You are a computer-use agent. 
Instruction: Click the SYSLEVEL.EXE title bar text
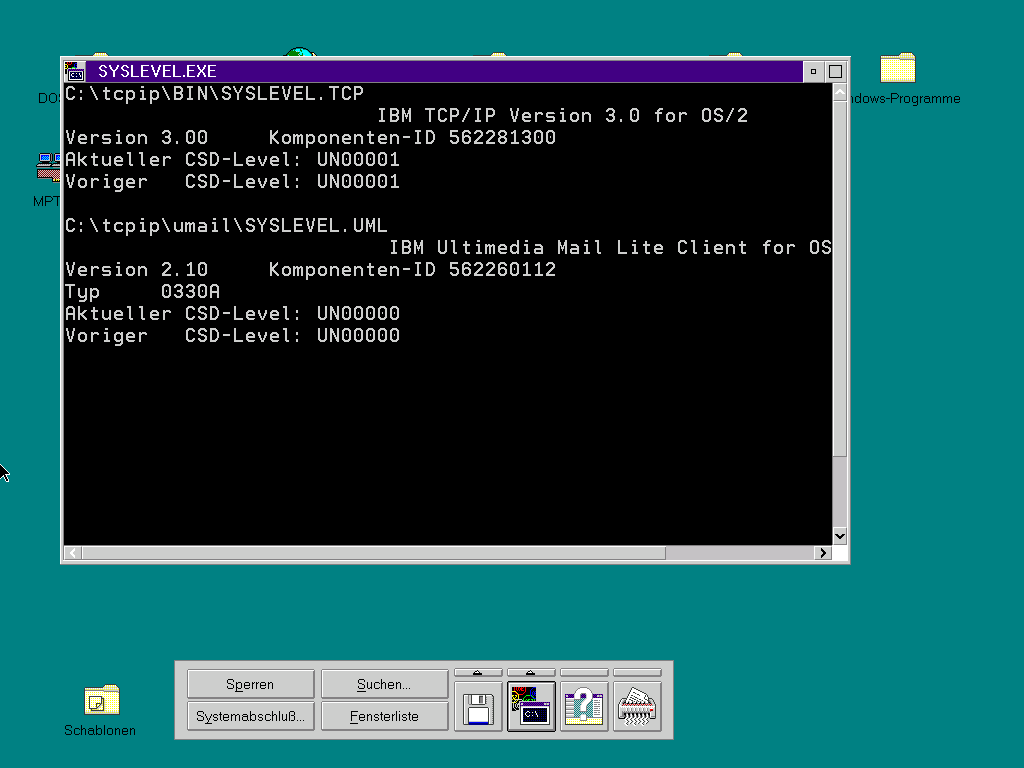(x=157, y=71)
